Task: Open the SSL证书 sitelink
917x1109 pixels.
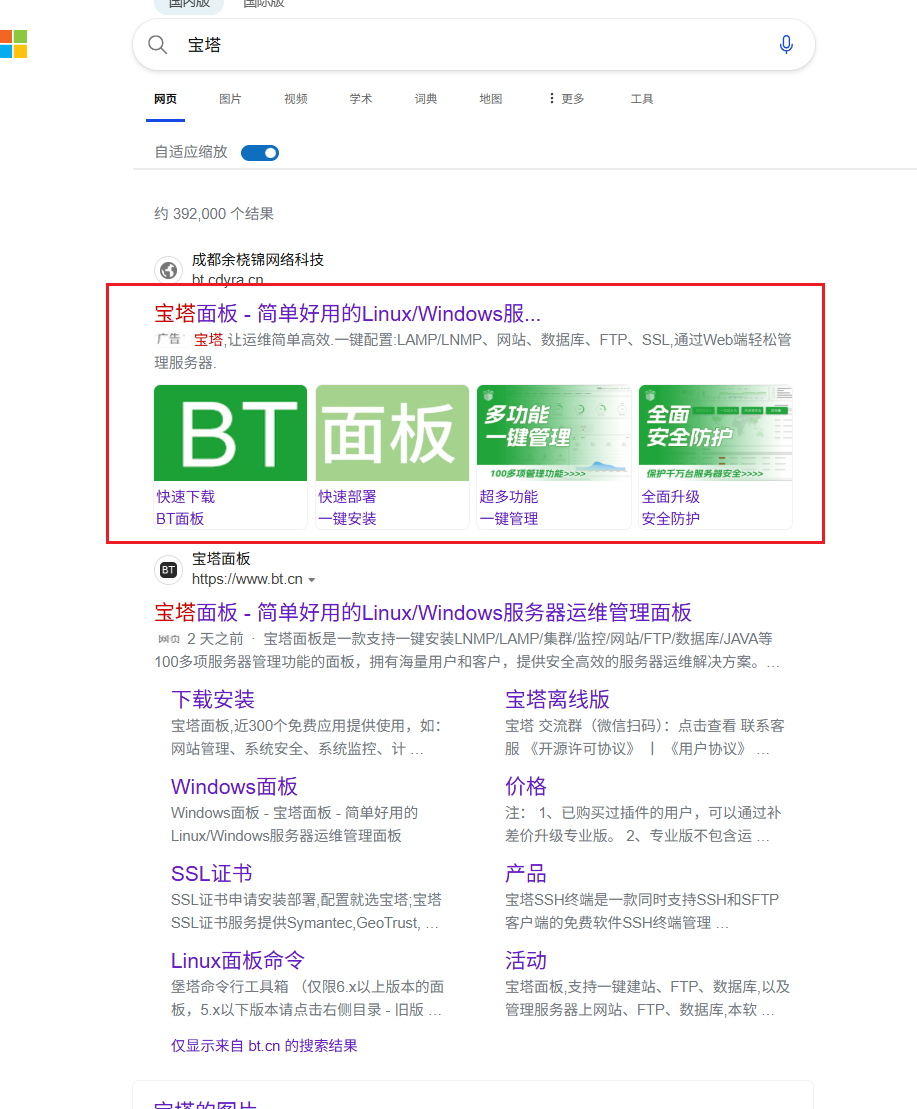Action: tap(211, 873)
